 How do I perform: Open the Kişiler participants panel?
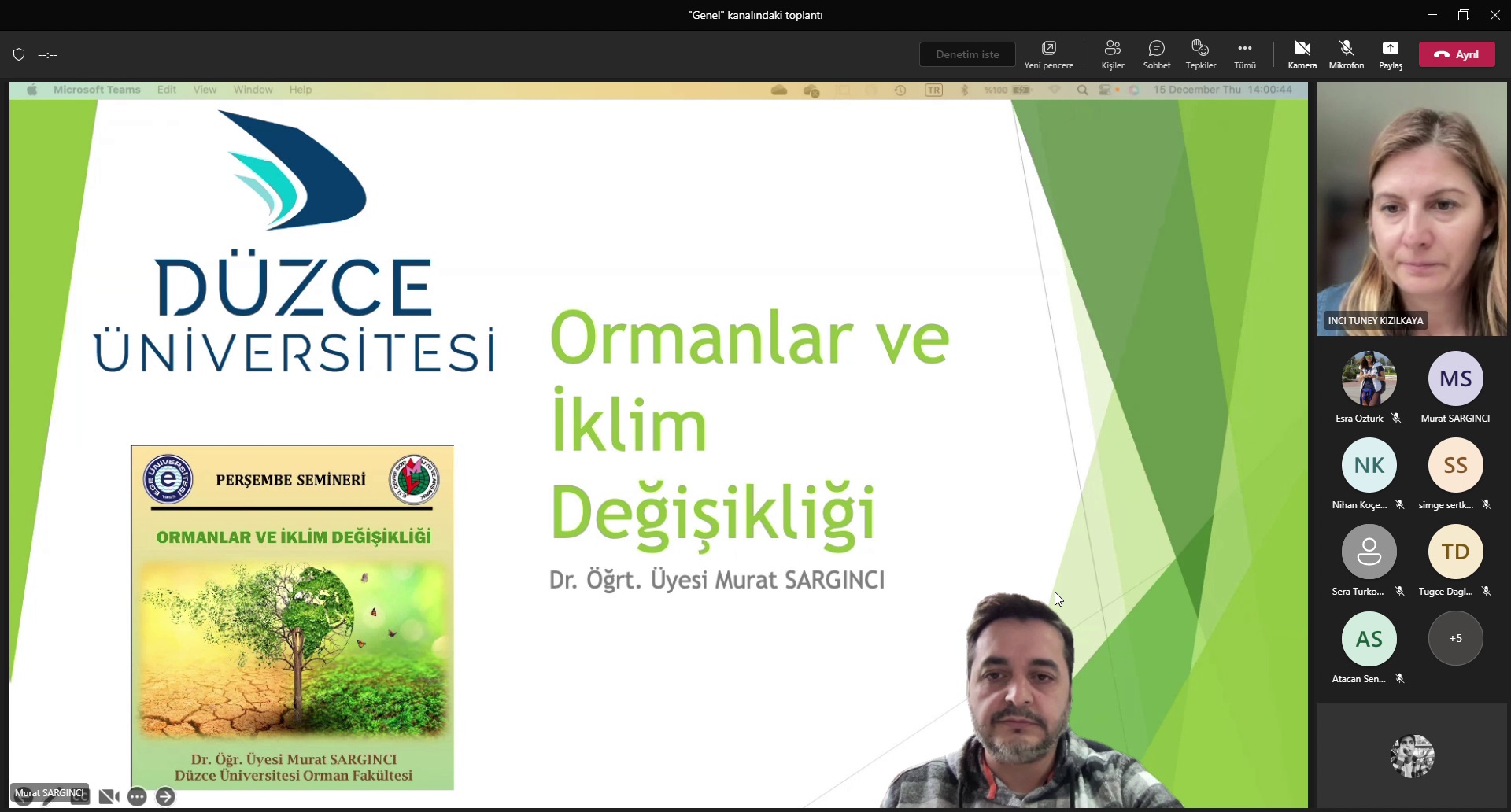pos(1112,54)
